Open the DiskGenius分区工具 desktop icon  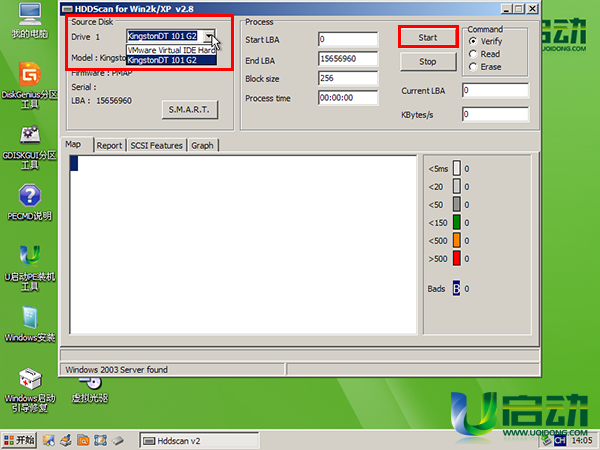click(30, 85)
